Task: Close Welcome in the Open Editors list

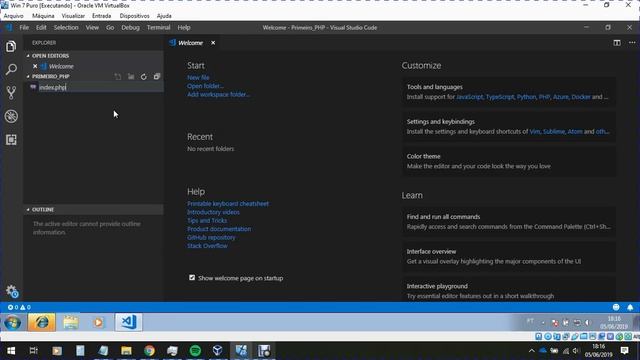Action: coord(35,66)
